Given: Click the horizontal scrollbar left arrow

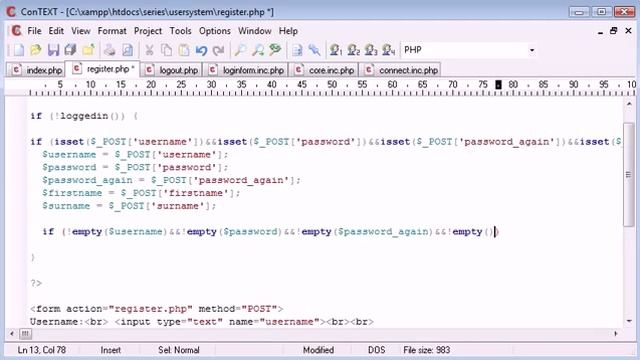Looking at the screenshot, I should pos(12,334).
